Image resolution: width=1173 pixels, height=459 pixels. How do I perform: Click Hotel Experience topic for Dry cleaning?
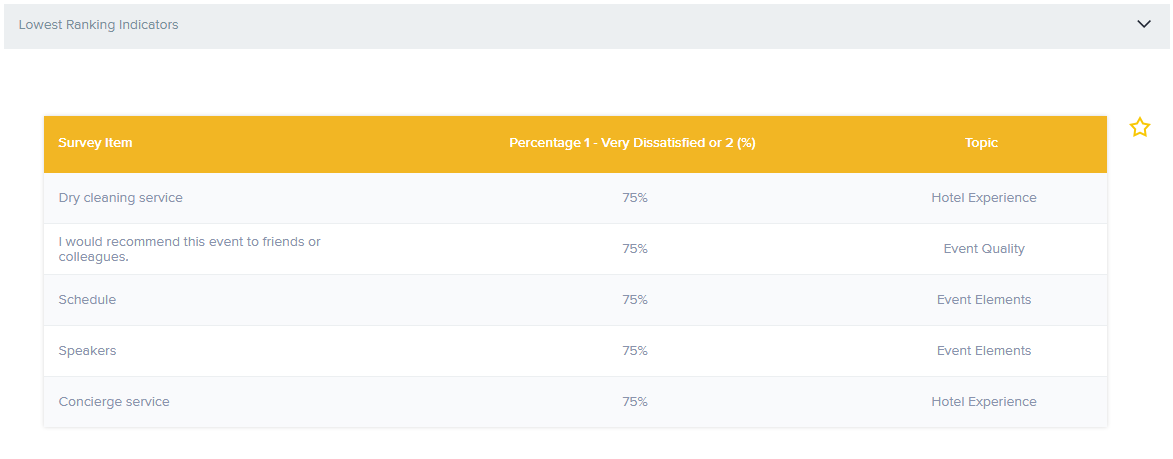pyautogui.click(x=983, y=198)
